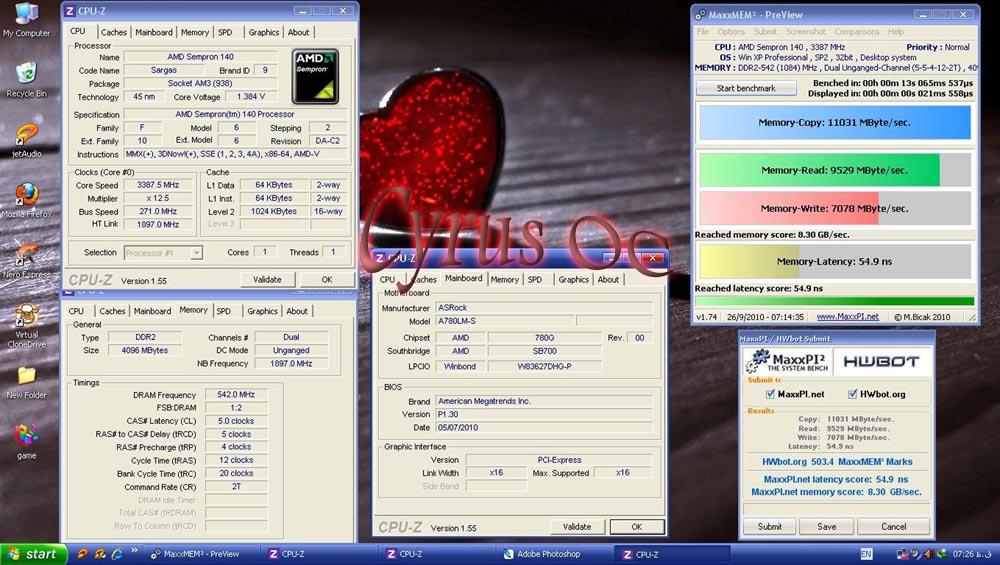Open the SPD tab in the top CPU-Z window
The height and width of the screenshot is (565, 1000).
point(225,32)
